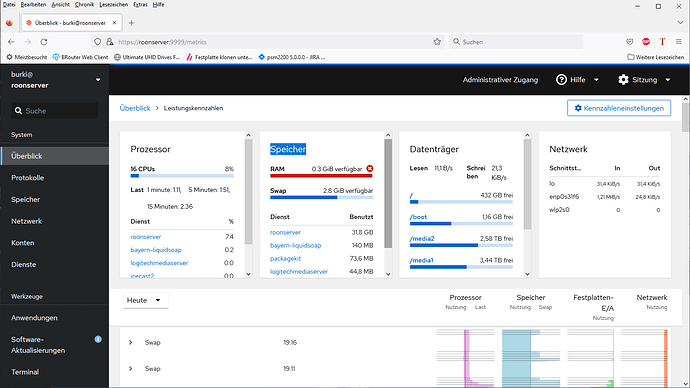Open Software-Aktualisierungen in sidebar

tap(55, 345)
